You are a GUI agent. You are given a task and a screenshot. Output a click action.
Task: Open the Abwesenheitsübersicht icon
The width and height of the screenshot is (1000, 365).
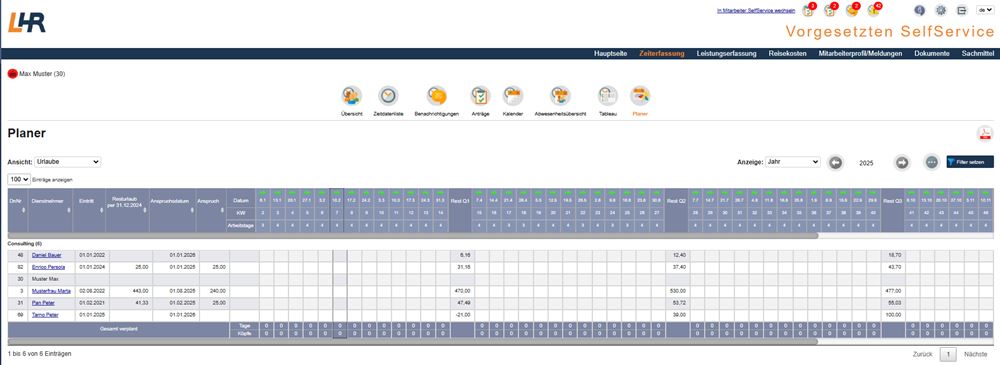561,96
